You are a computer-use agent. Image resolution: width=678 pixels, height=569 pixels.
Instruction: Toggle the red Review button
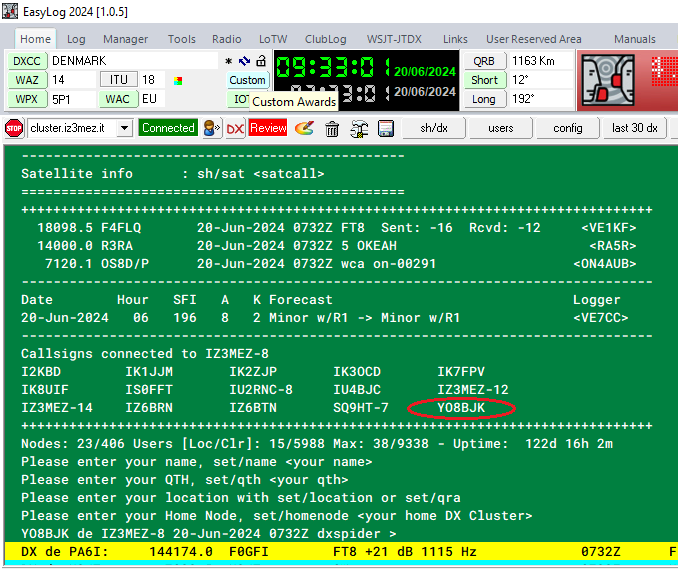[268, 128]
